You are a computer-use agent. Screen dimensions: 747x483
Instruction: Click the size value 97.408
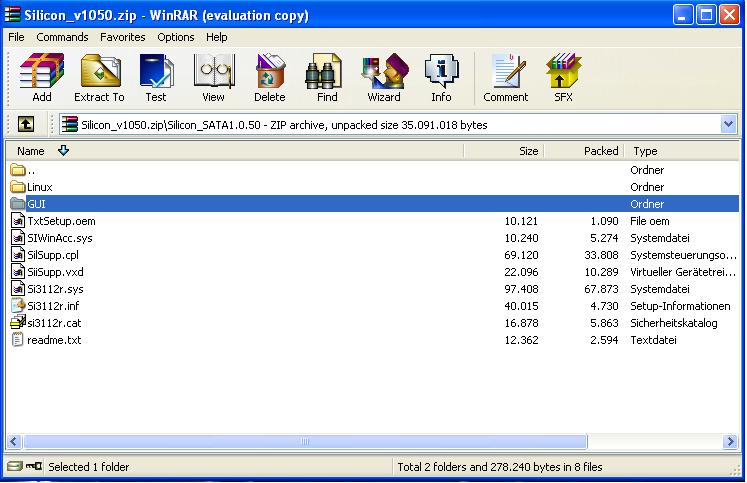coord(521,289)
